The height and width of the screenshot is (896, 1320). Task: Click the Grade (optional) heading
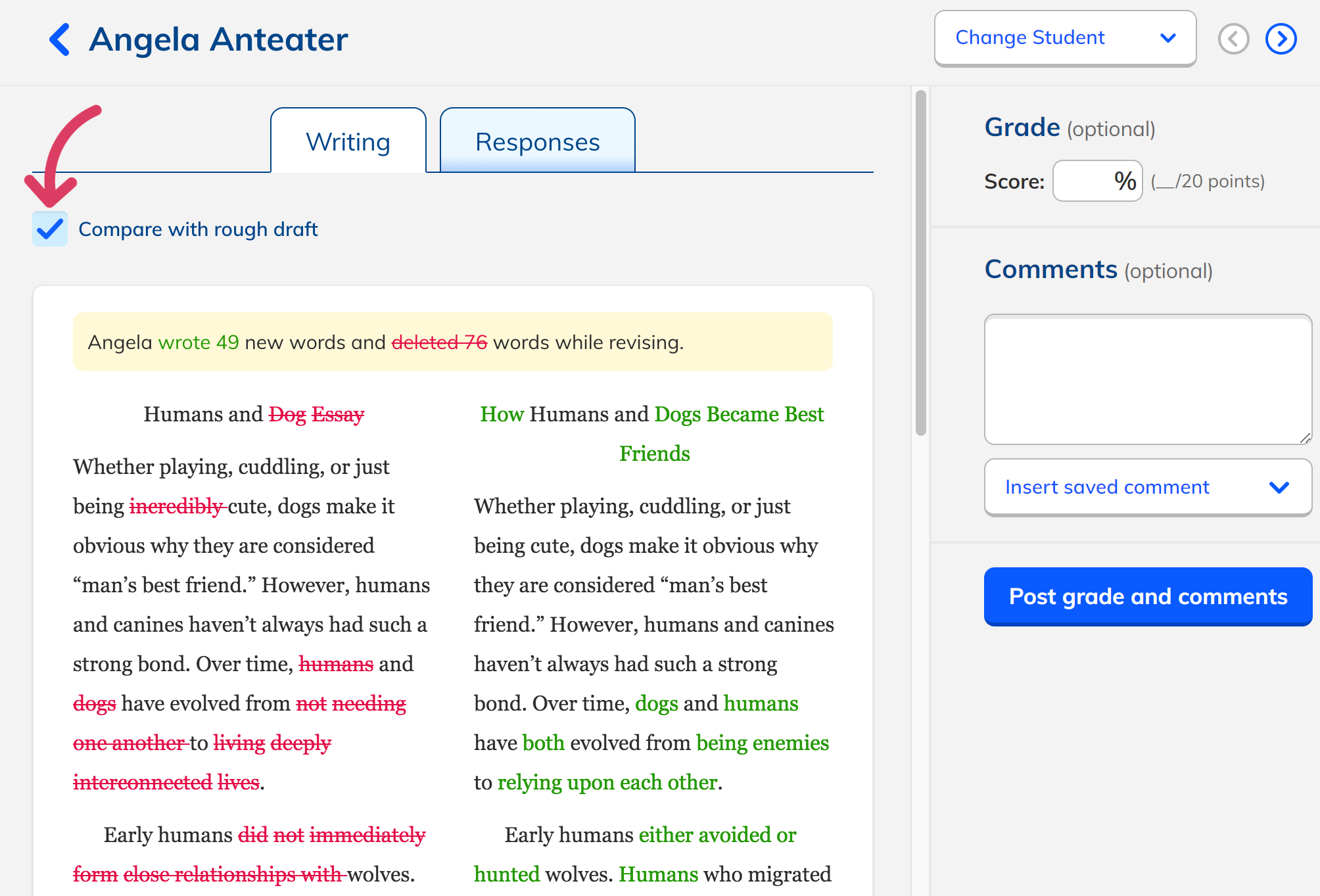1070,128
